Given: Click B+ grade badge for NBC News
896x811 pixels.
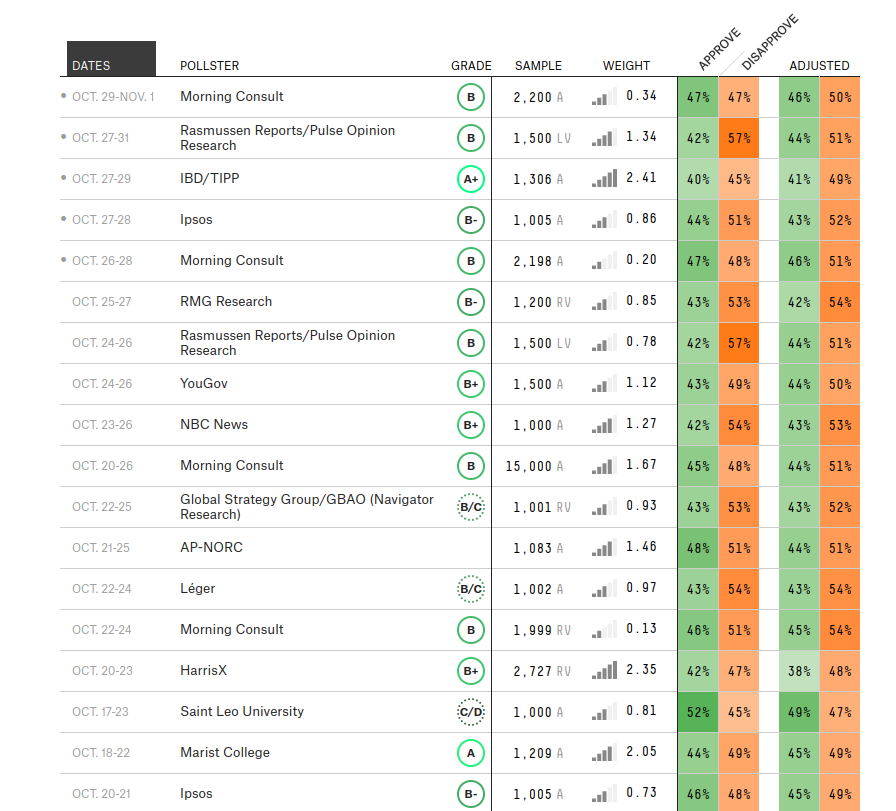Looking at the screenshot, I should [x=471, y=425].
